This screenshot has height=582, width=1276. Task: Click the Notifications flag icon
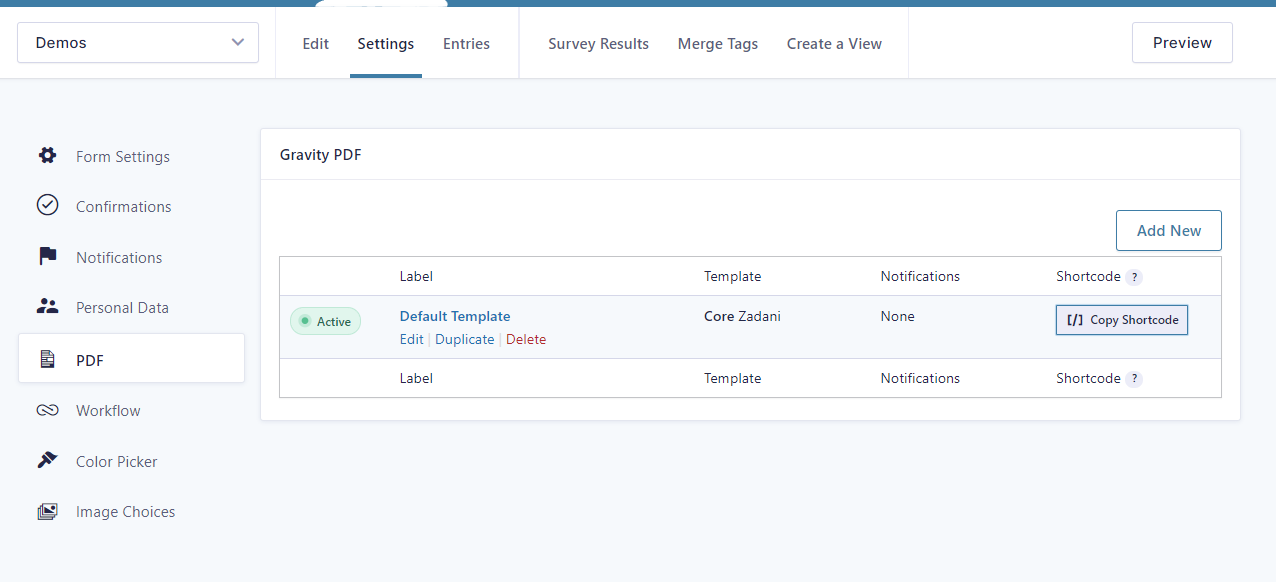(47, 257)
